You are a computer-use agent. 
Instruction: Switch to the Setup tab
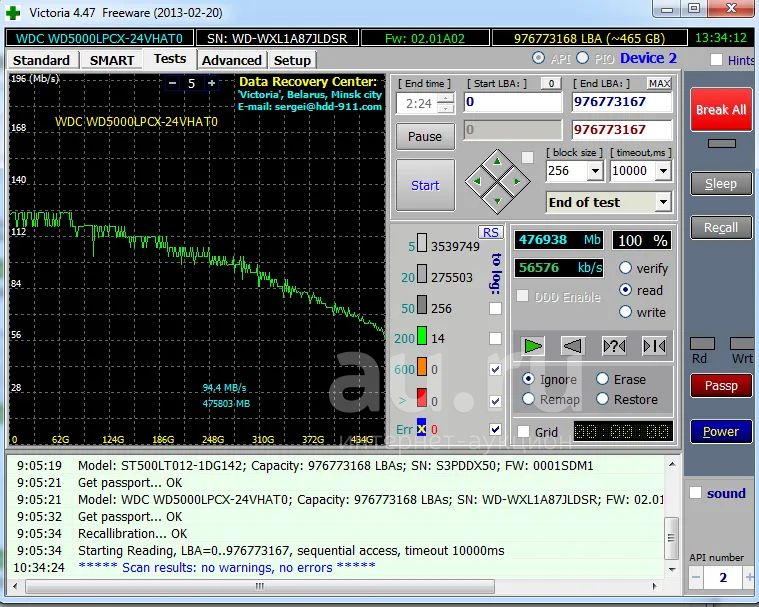[x=292, y=60]
